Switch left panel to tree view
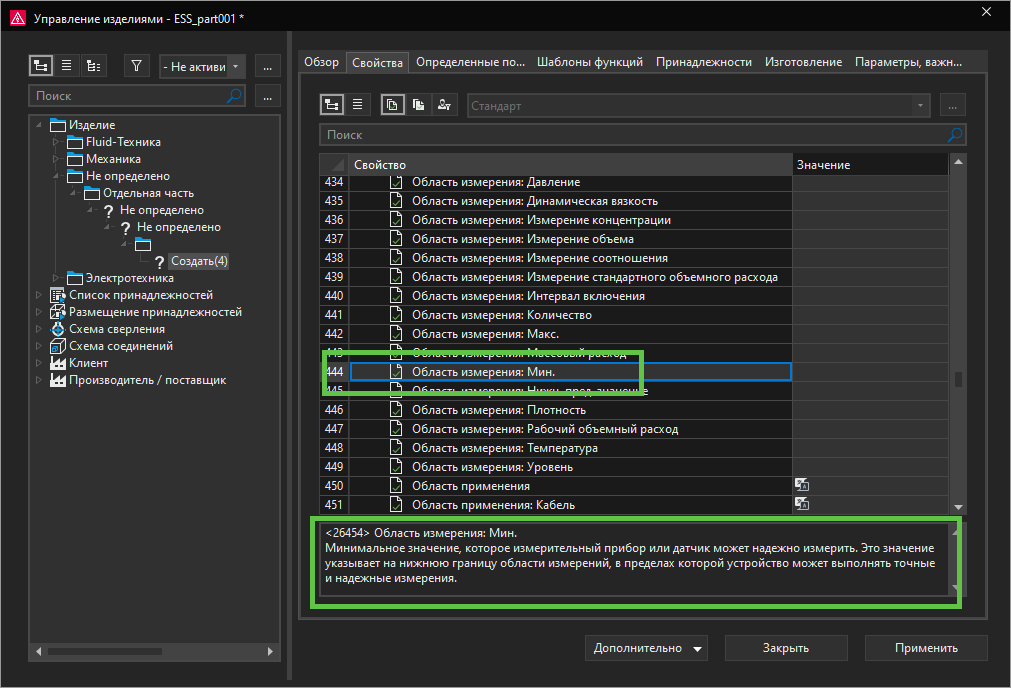This screenshot has height=688, width=1011. point(41,66)
